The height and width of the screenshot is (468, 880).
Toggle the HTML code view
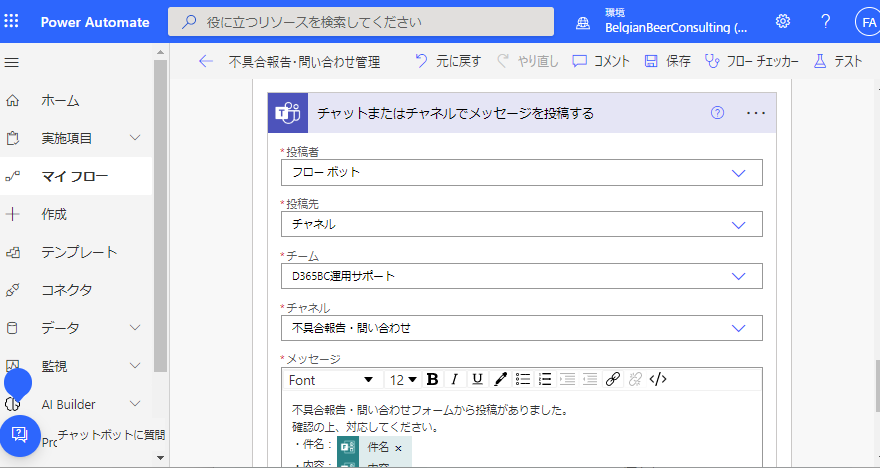pyautogui.click(x=658, y=379)
